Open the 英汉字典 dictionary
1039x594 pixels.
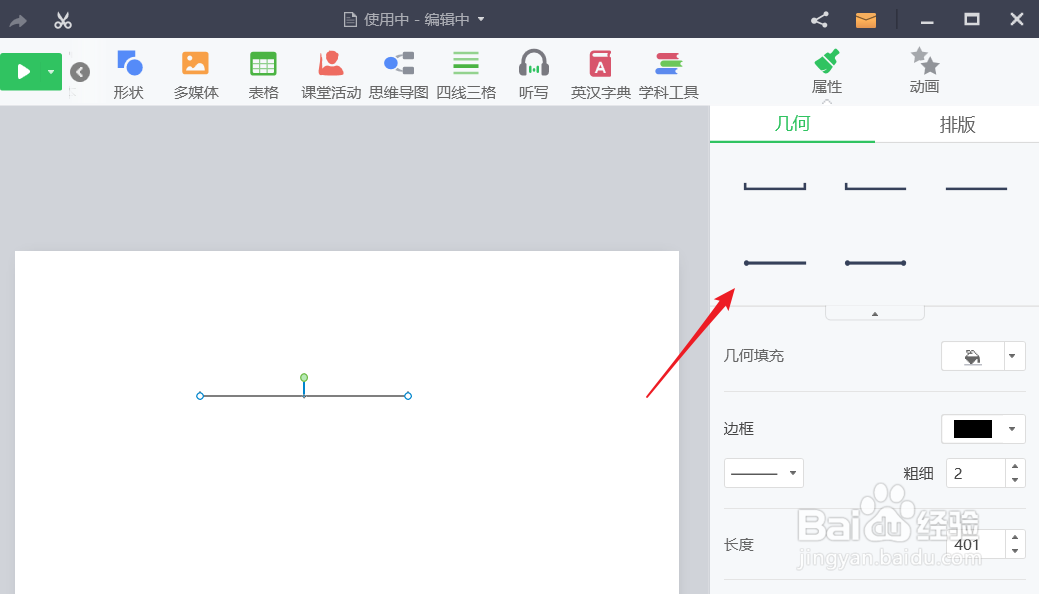click(x=600, y=75)
